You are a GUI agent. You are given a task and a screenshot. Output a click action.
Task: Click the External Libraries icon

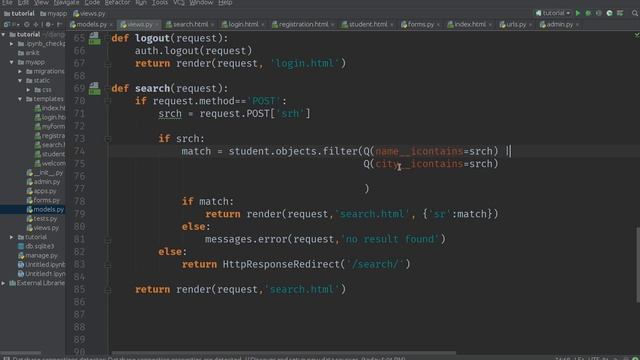click(13, 283)
